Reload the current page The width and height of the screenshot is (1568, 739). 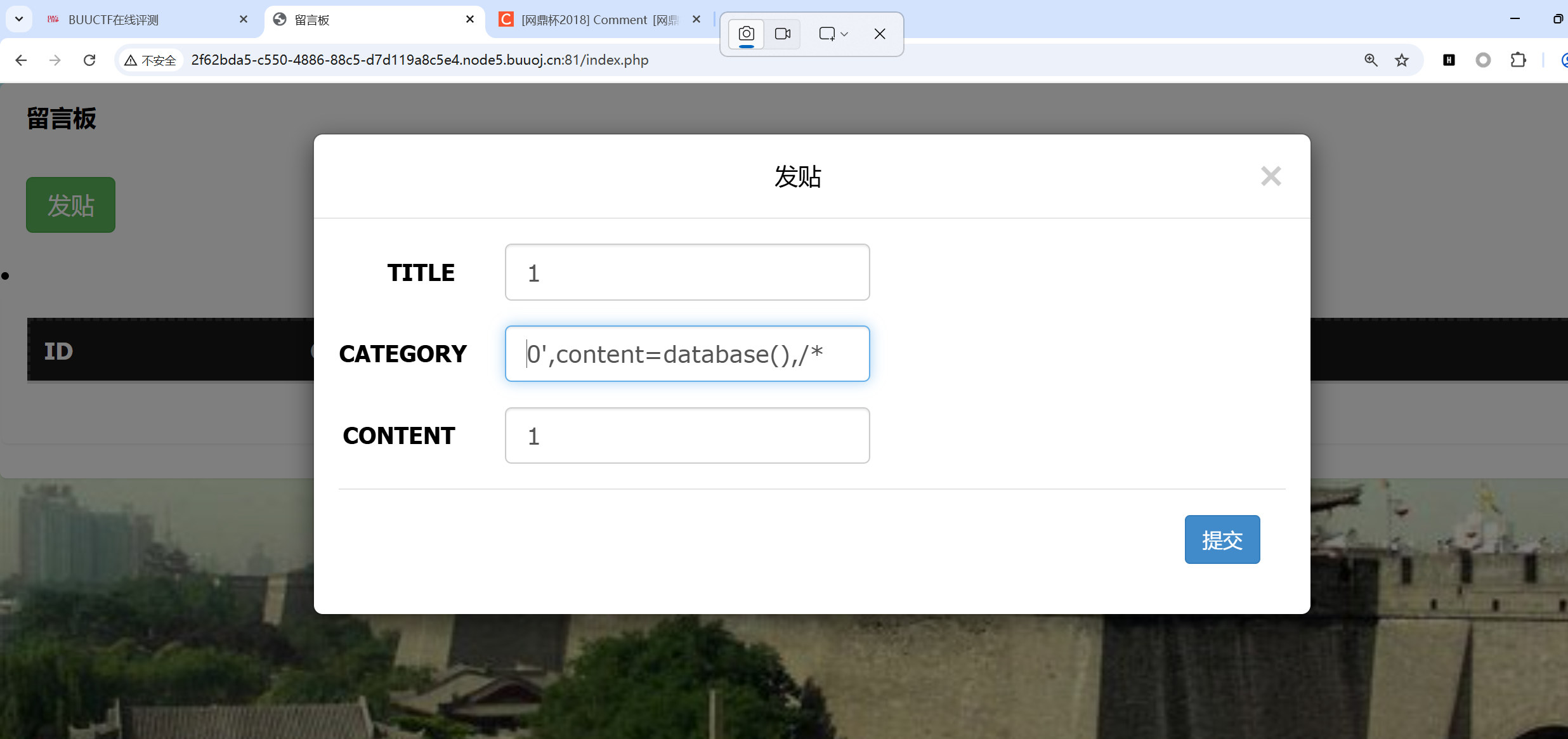89,60
